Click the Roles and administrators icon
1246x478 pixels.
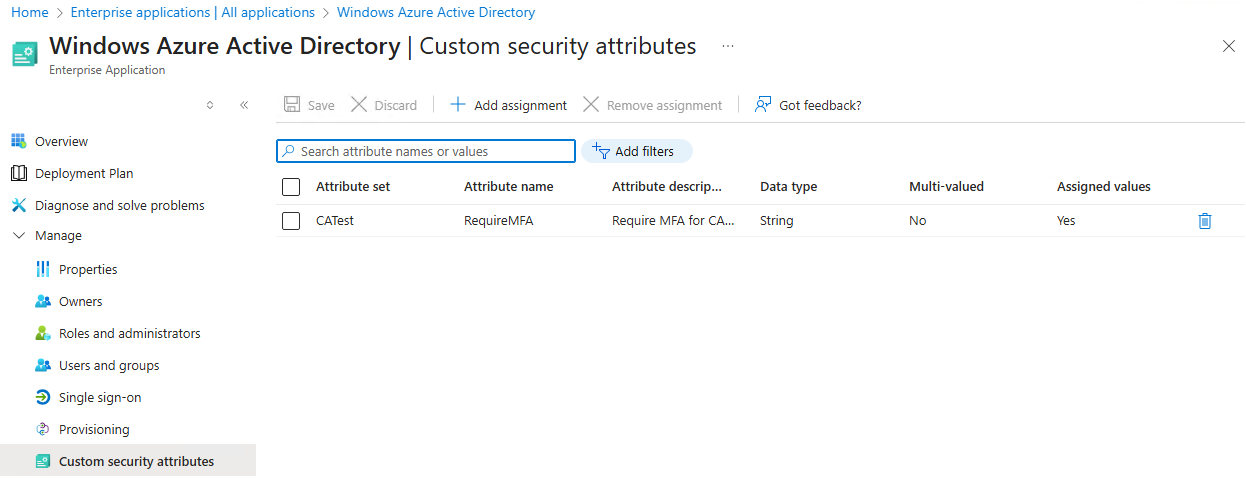tap(42, 333)
